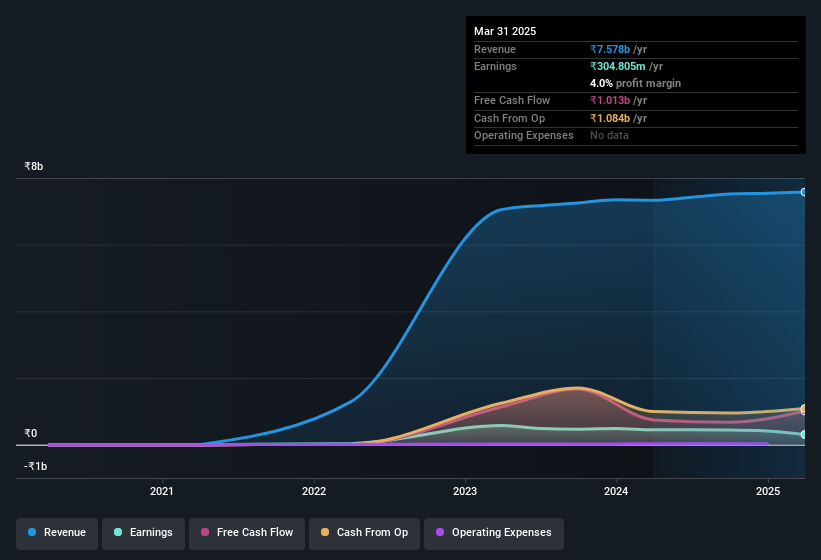Click the ₹304.805m earnings value
Image resolution: width=821 pixels, height=560 pixels.
[618, 66]
